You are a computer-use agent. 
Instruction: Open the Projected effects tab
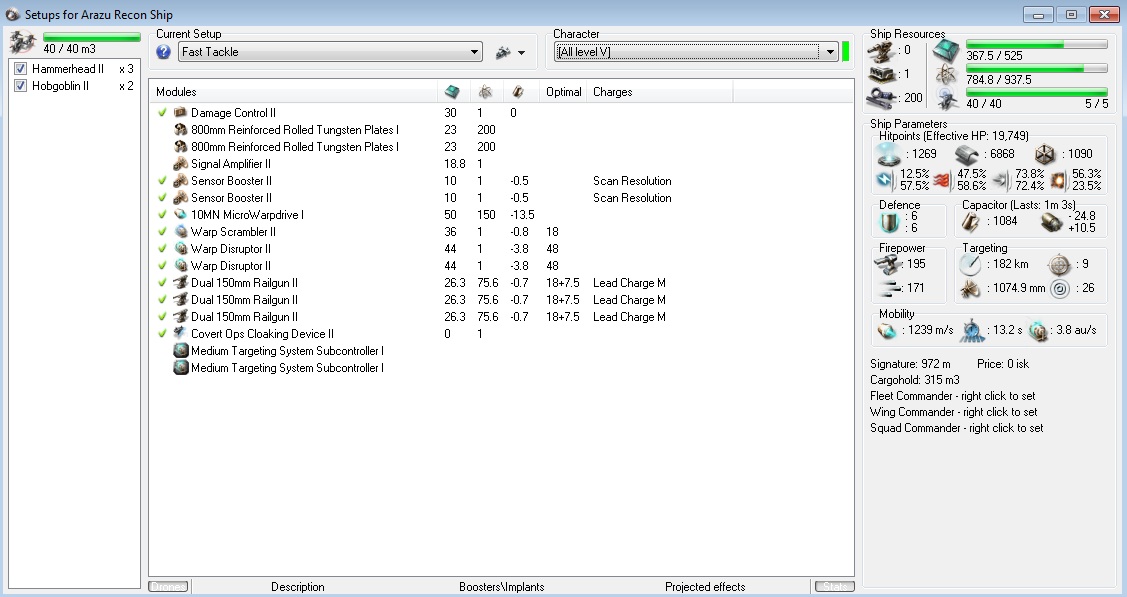tap(705, 587)
